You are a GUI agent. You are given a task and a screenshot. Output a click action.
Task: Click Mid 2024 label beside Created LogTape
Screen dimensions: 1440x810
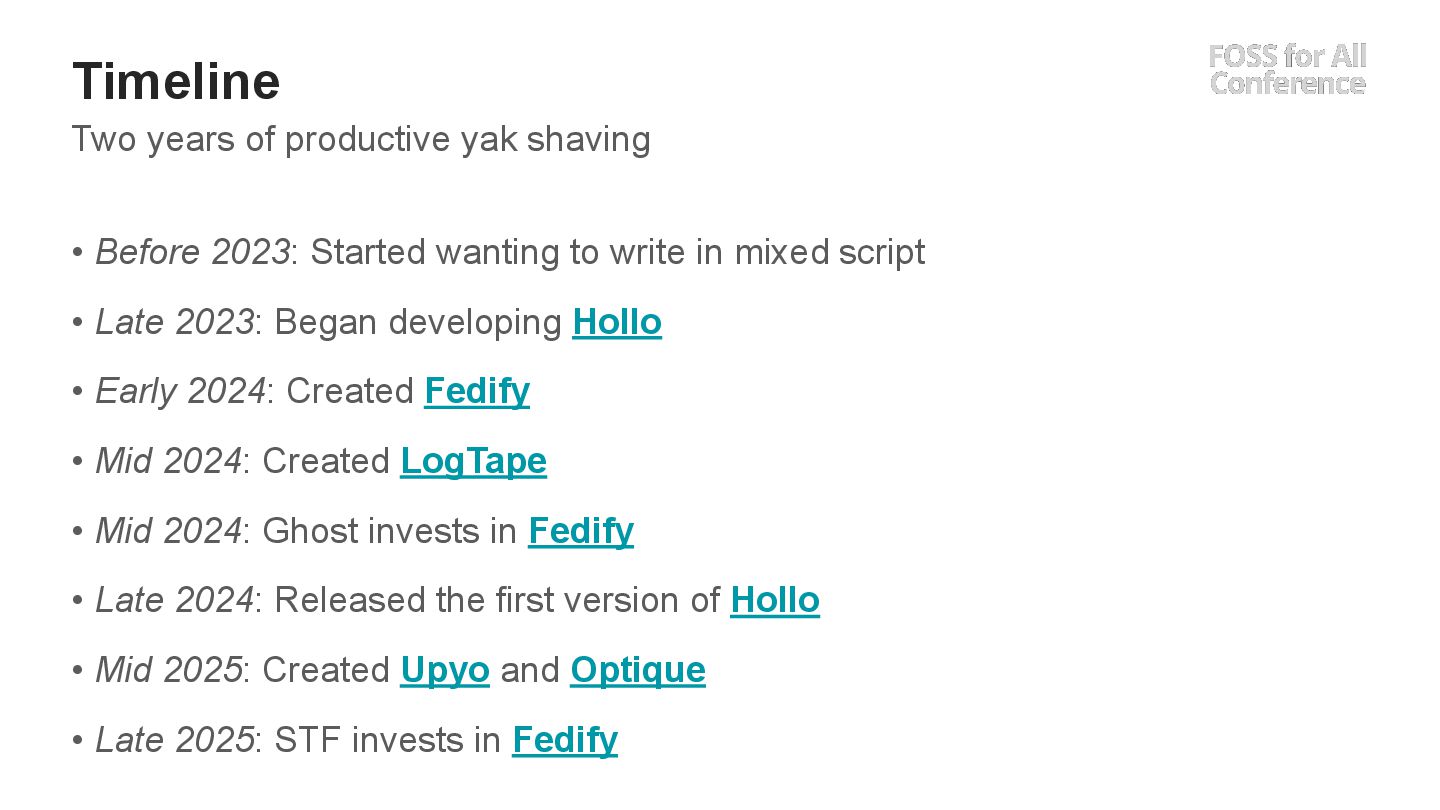168,461
